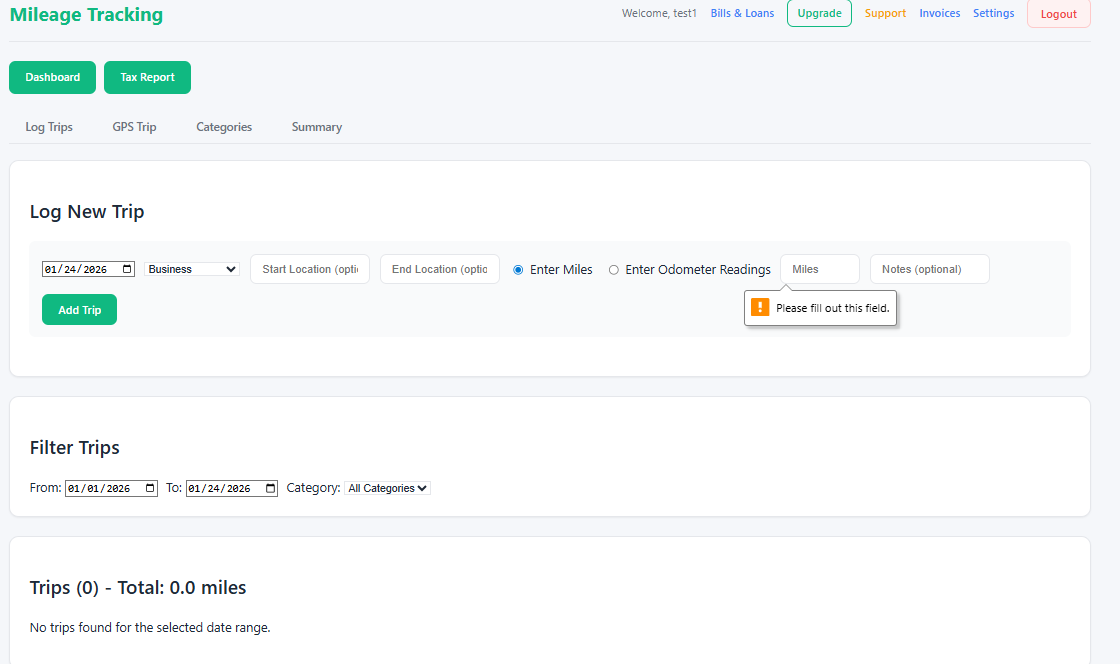Log out using the Logout button
The image size is (1120, 664).
(1059, 14)
